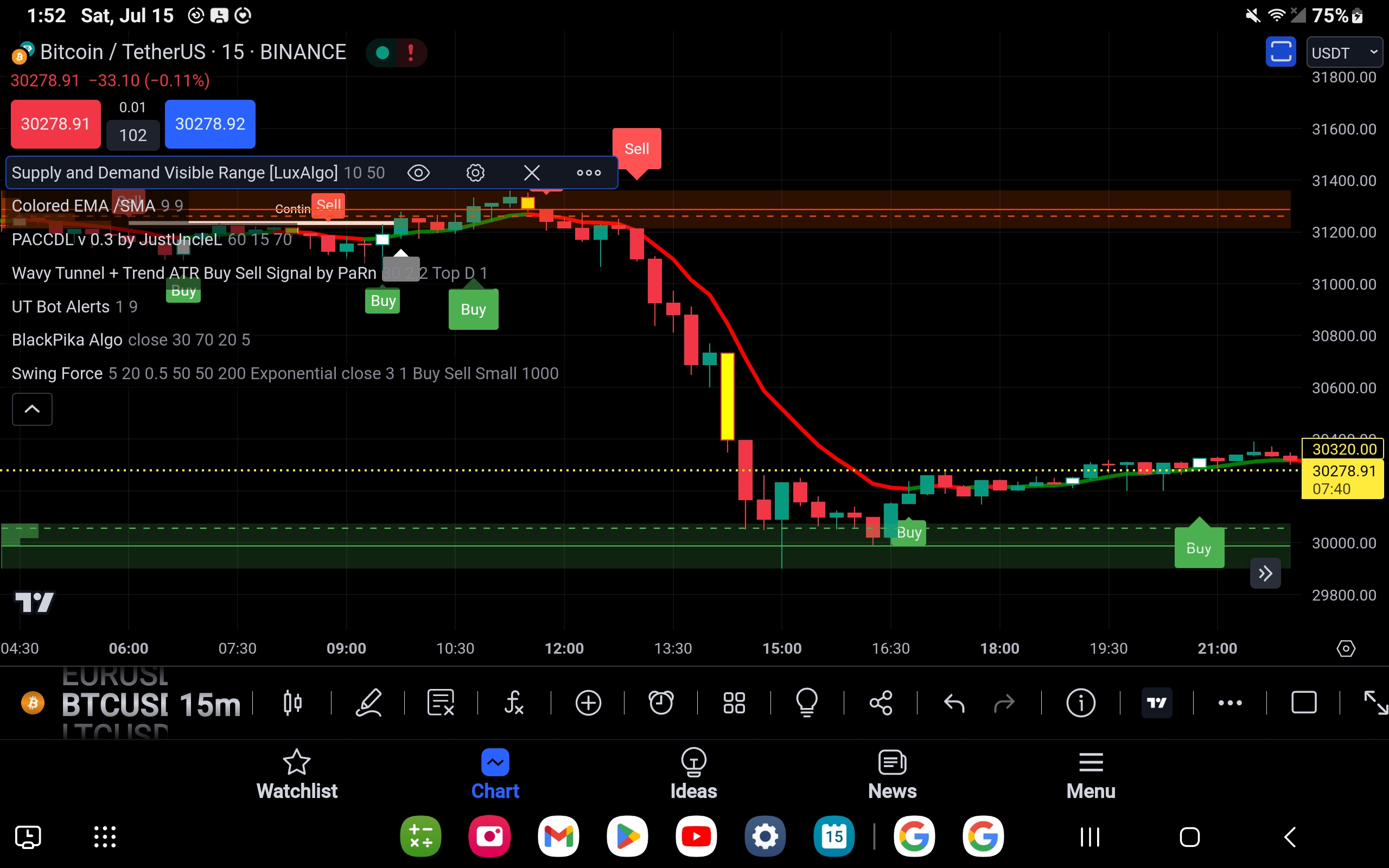Open the News tab
Screen dimensions: 1389x868
(x=892, y=775)
